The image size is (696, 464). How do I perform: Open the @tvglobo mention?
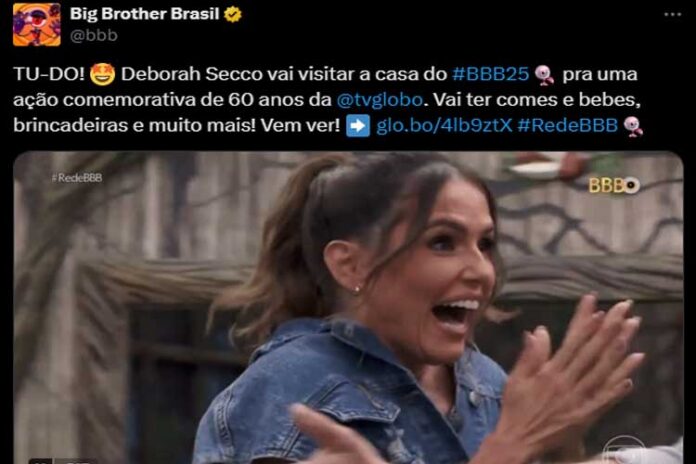point(380,99)
